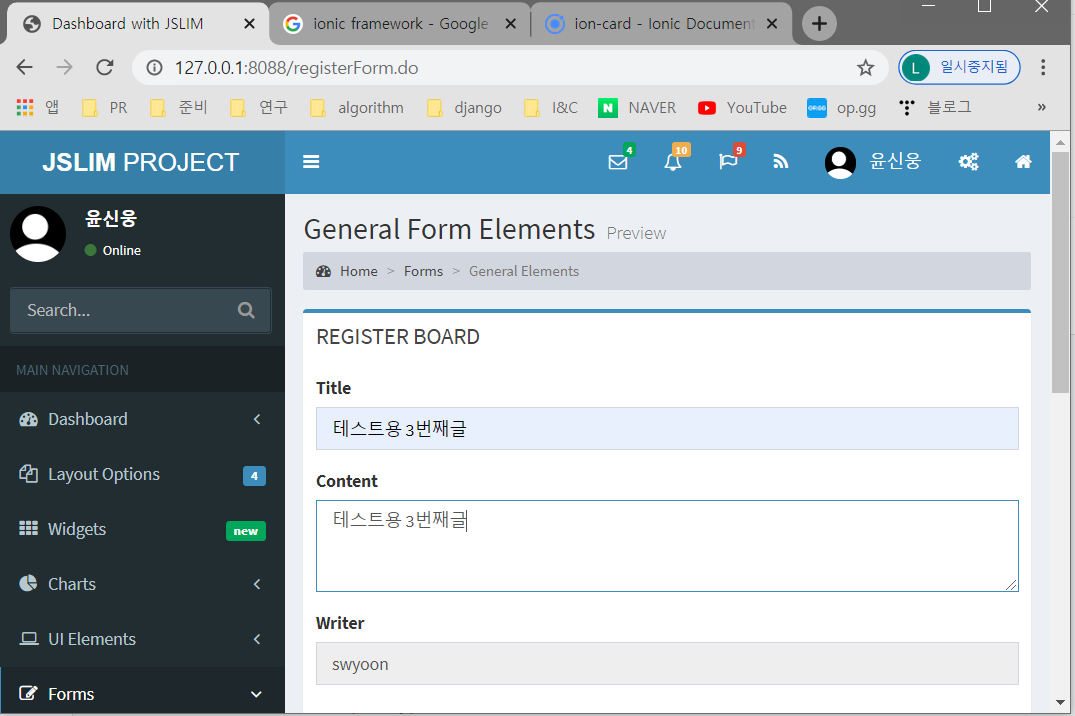Image resolution: width=1075 pixels, height=716 pixels.
Task: Open the NAVER bookmark
Action: pyautogui.click(x=637, y=108)
